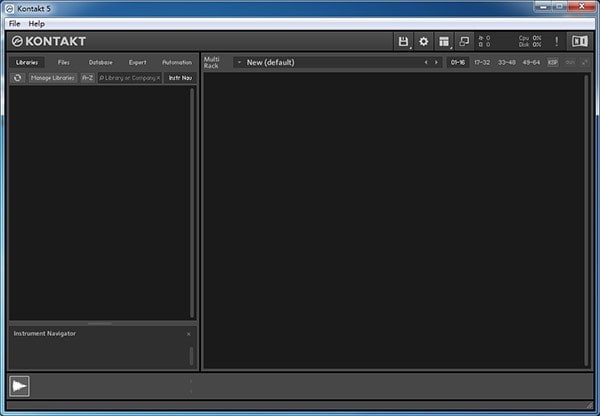This screenshot has height=416, width=600.
Task: Click the Cpu usage readout
Action: coord(530,38)
